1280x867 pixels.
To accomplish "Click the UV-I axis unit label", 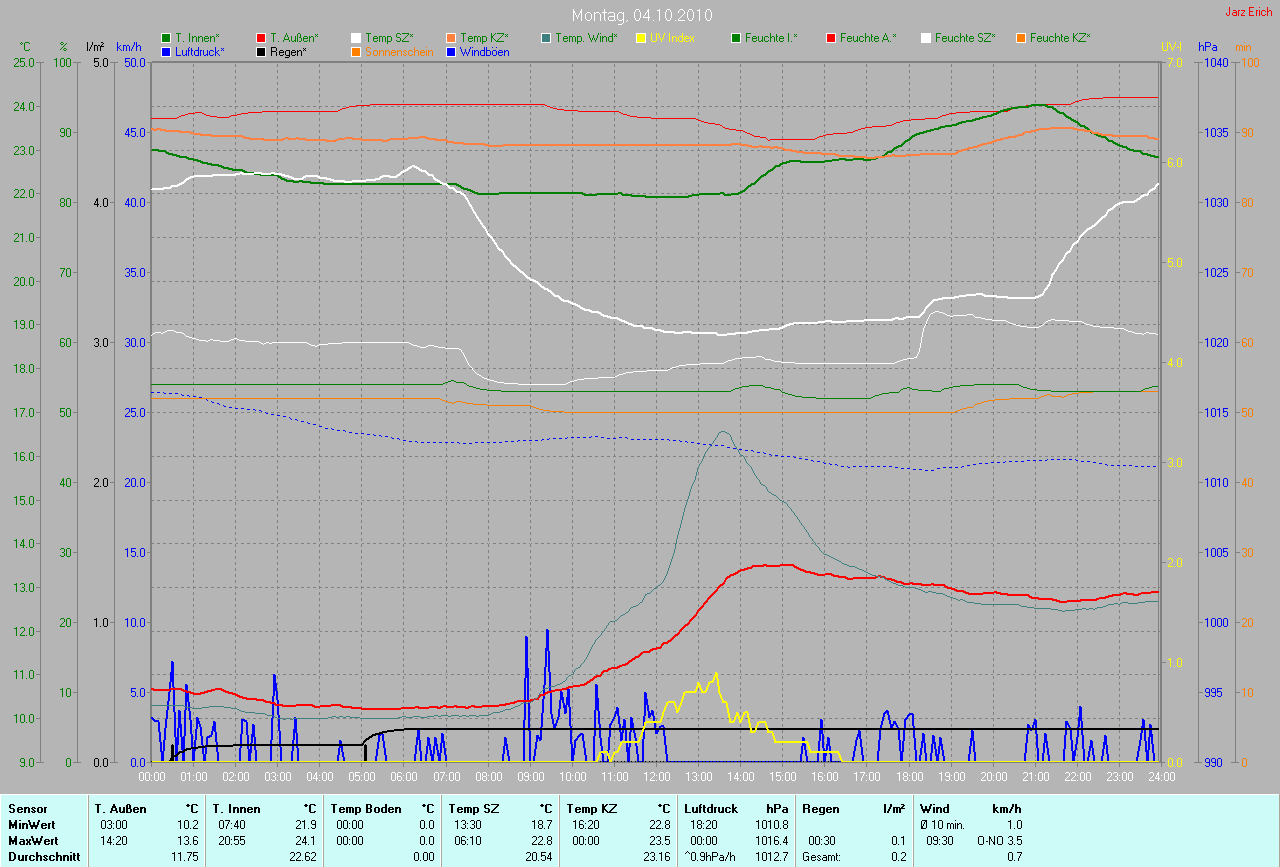I will (x=1171, y=47).
